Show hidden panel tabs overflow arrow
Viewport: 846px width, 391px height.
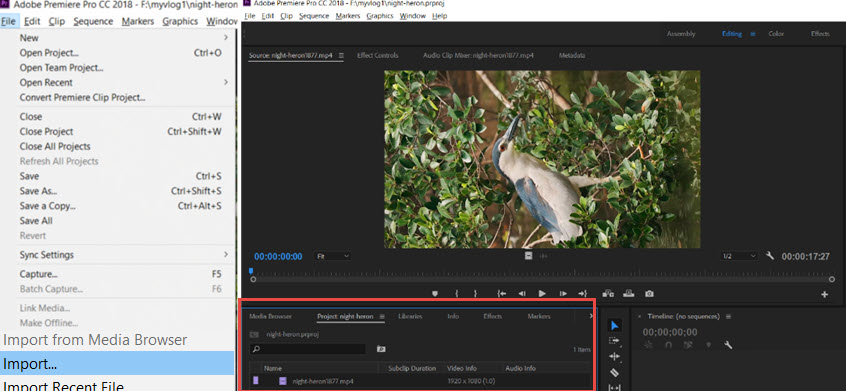pyautogui.click(x=590, y=317)
